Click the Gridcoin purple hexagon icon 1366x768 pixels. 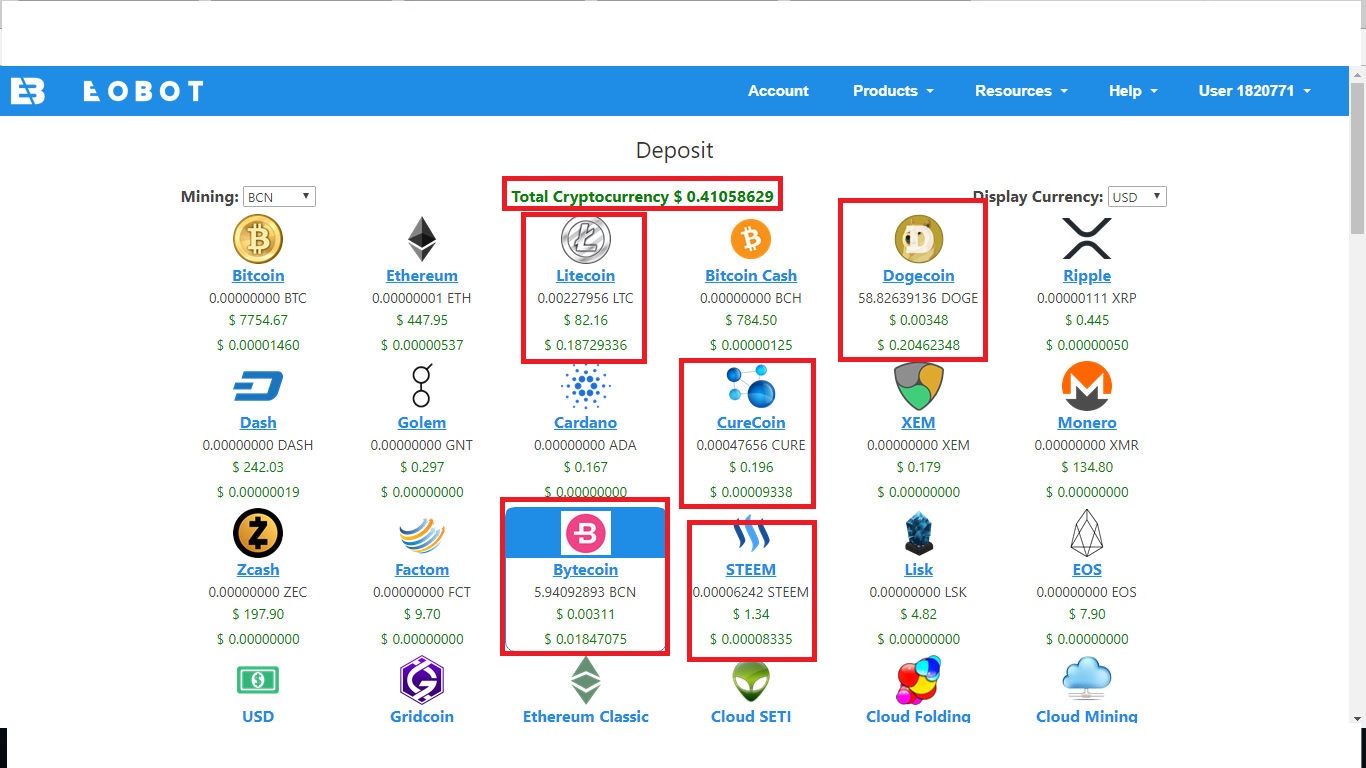[x=422, y=681]
